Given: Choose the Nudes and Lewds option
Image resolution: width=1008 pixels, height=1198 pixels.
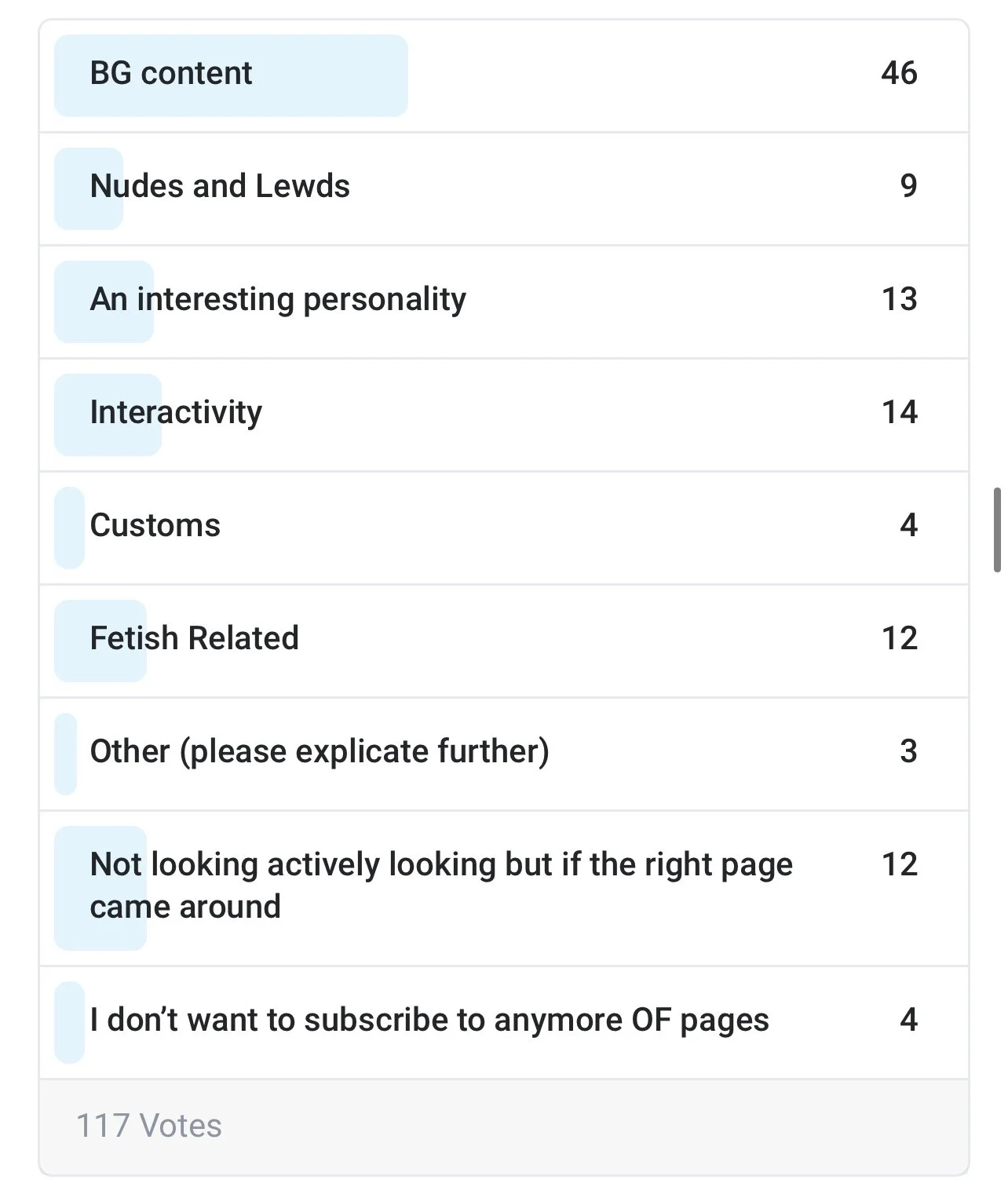Looking at the screenshot, I should [504, 188].
